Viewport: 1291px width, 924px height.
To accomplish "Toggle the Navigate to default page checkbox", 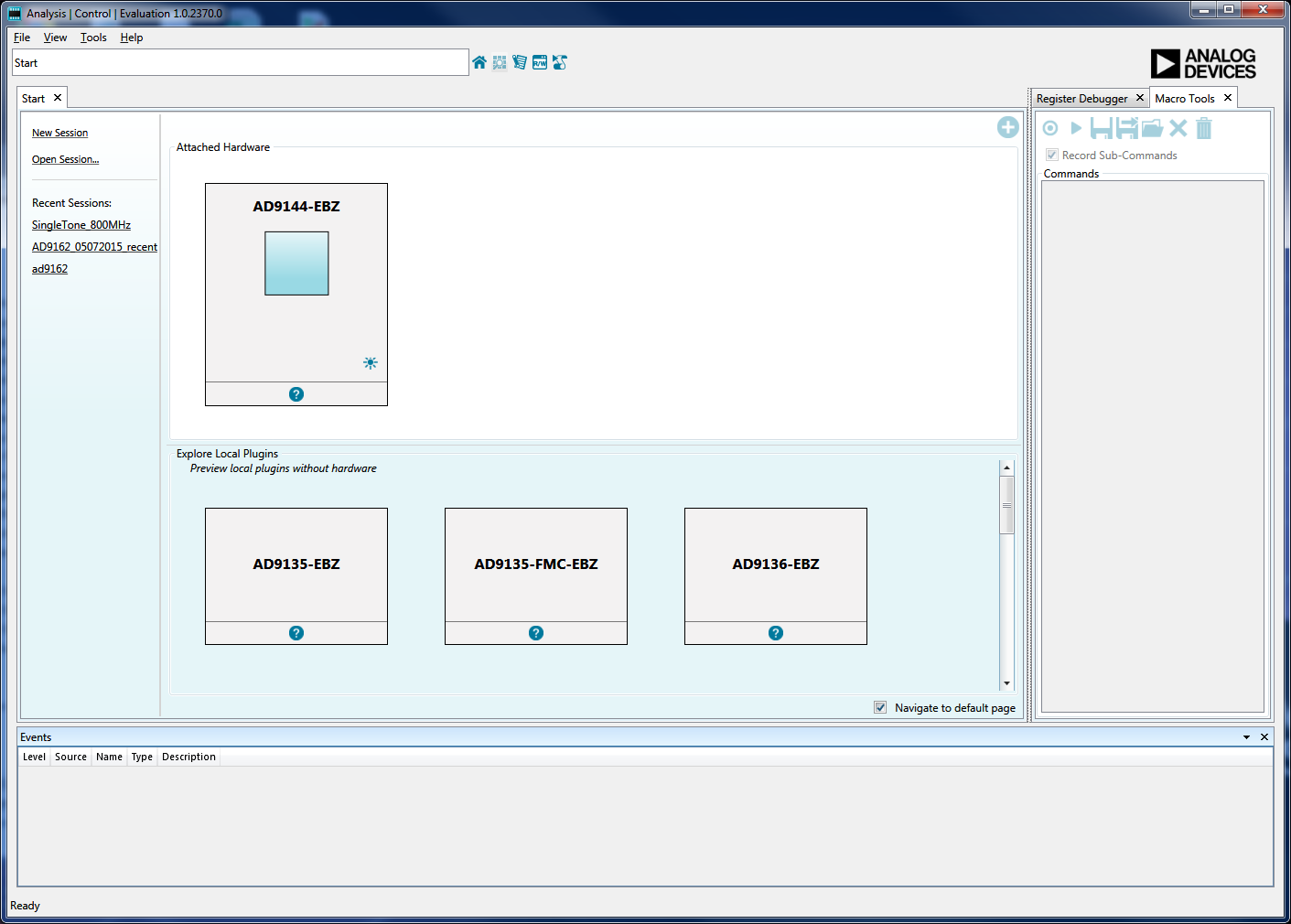I will (880, 707).
